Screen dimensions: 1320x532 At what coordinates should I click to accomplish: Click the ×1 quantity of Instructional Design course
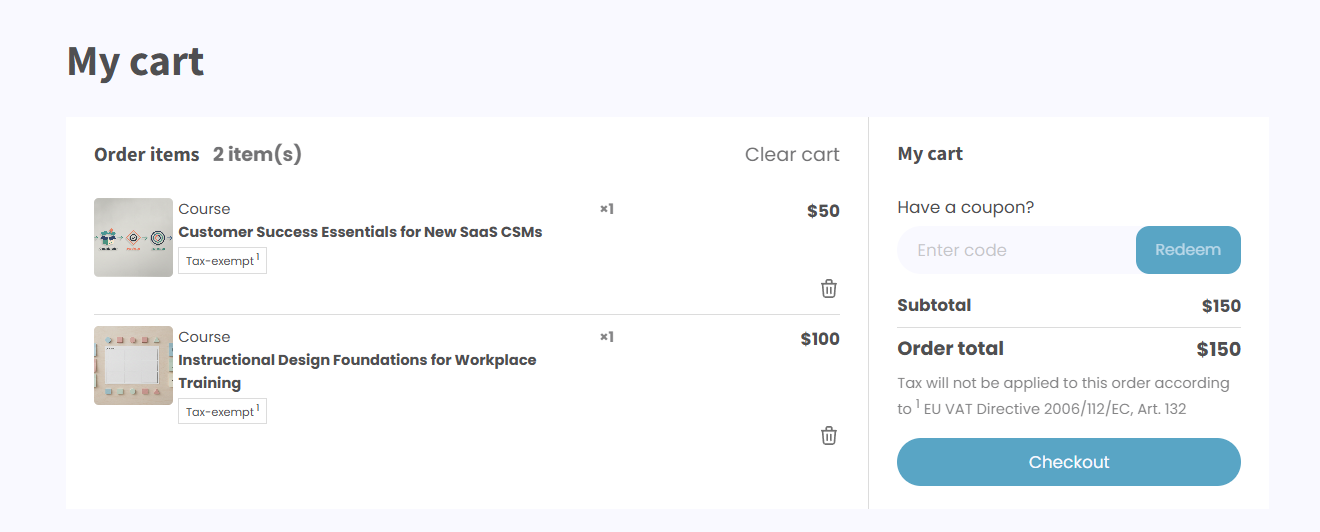pos(607,337)
